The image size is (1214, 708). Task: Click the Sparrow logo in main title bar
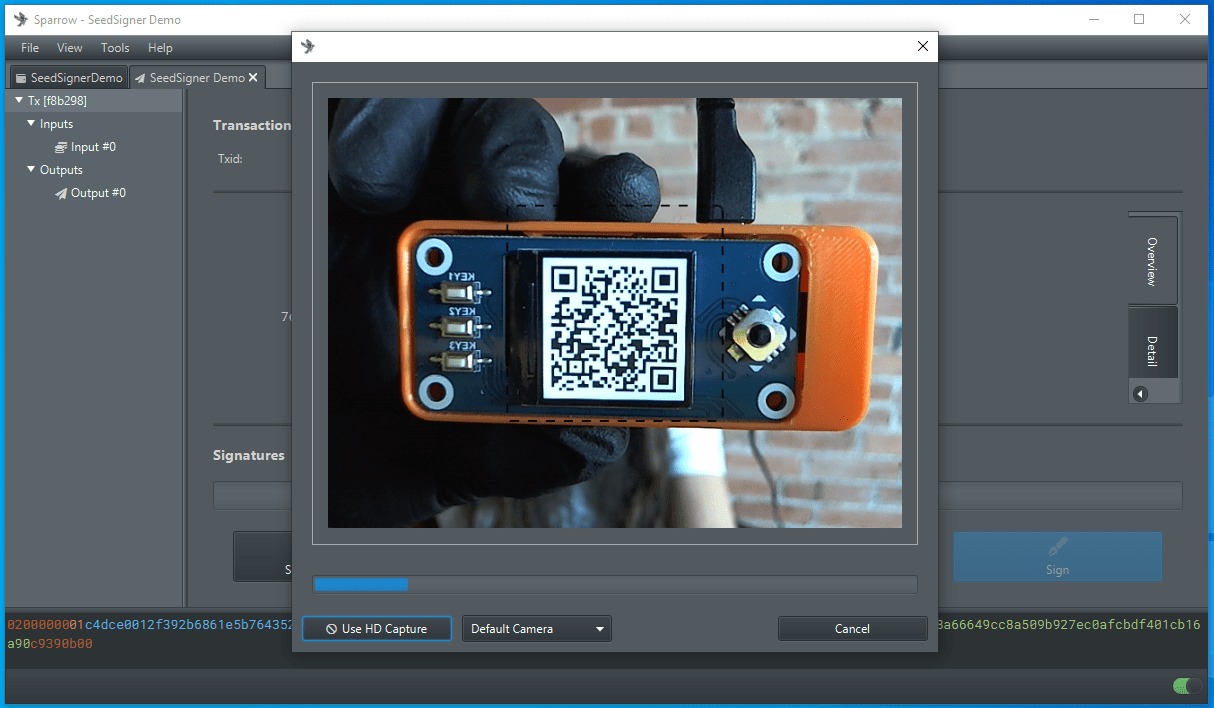(x=20, y=19)
